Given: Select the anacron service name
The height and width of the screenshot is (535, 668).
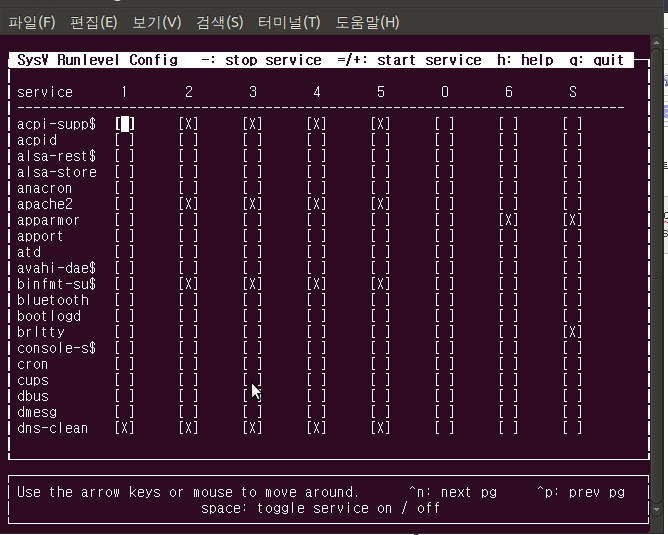Looking at the screenshot, I should point(44,188).
